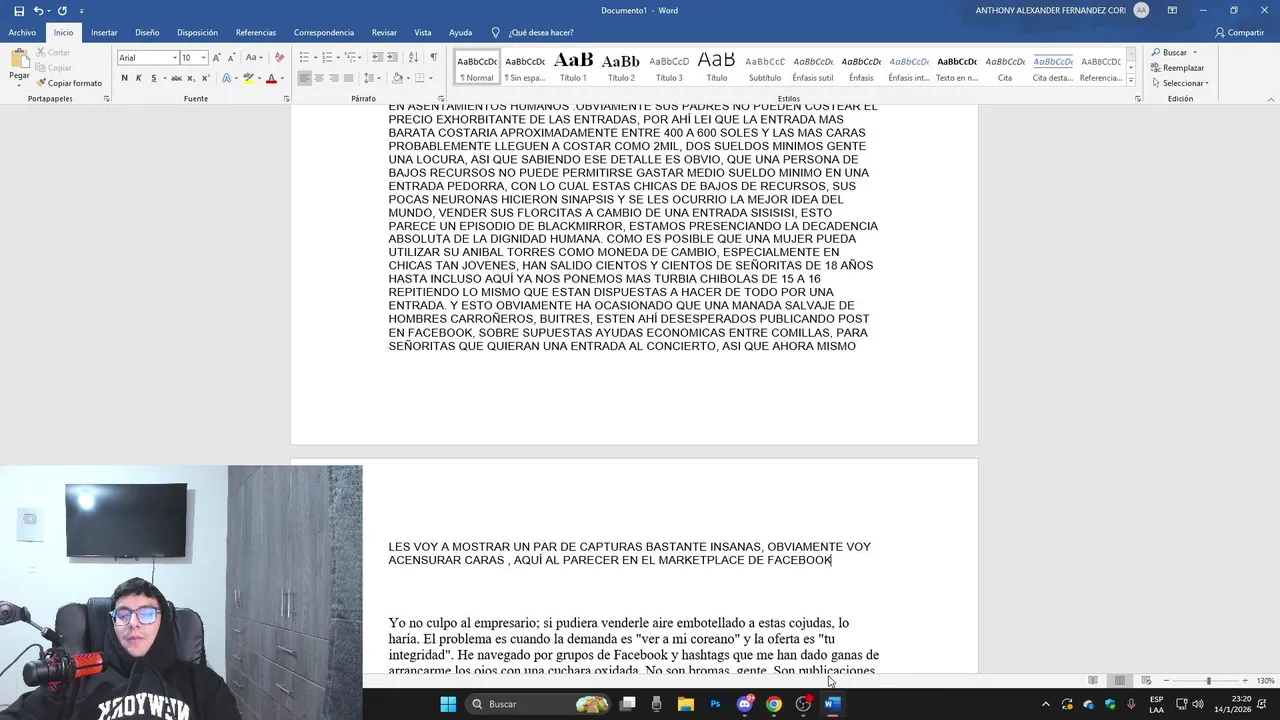
Task: Switch to the Referencias tab
Action: [256, 32]
